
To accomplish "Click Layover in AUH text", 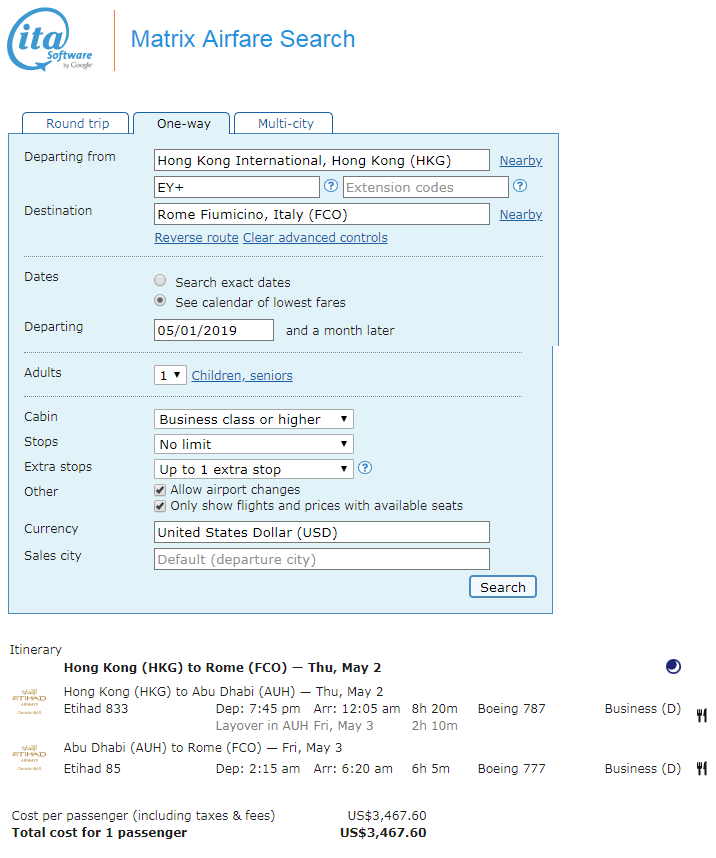I will 262,726.
